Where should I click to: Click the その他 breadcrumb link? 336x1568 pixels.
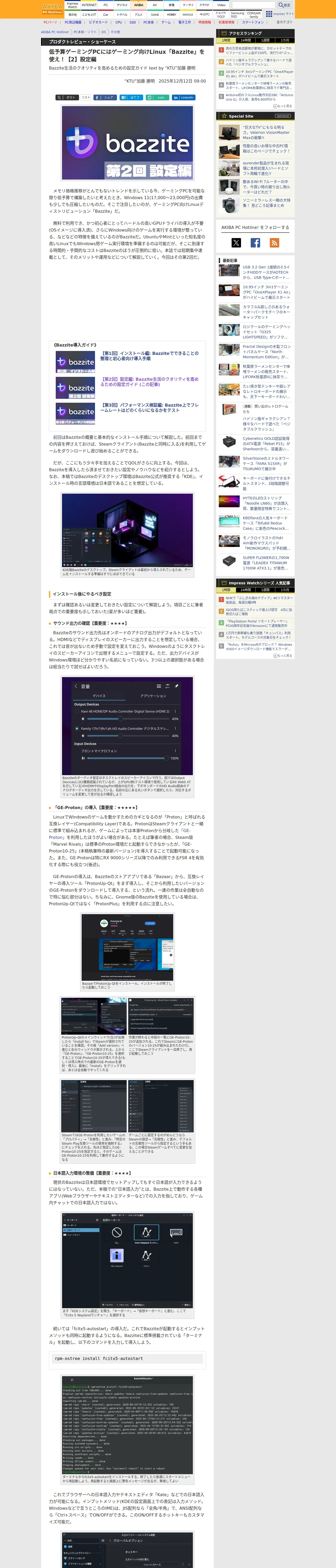[x=115, y=32]
